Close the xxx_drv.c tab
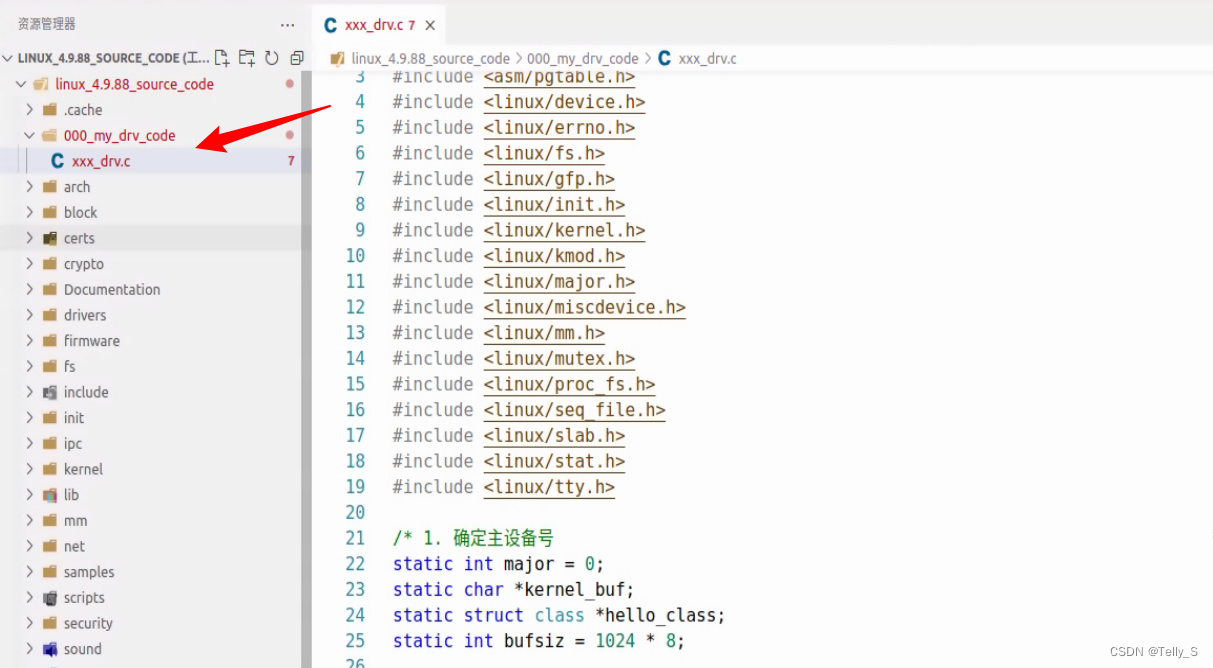The image size is (1213, 668). [x=431, y=24]
